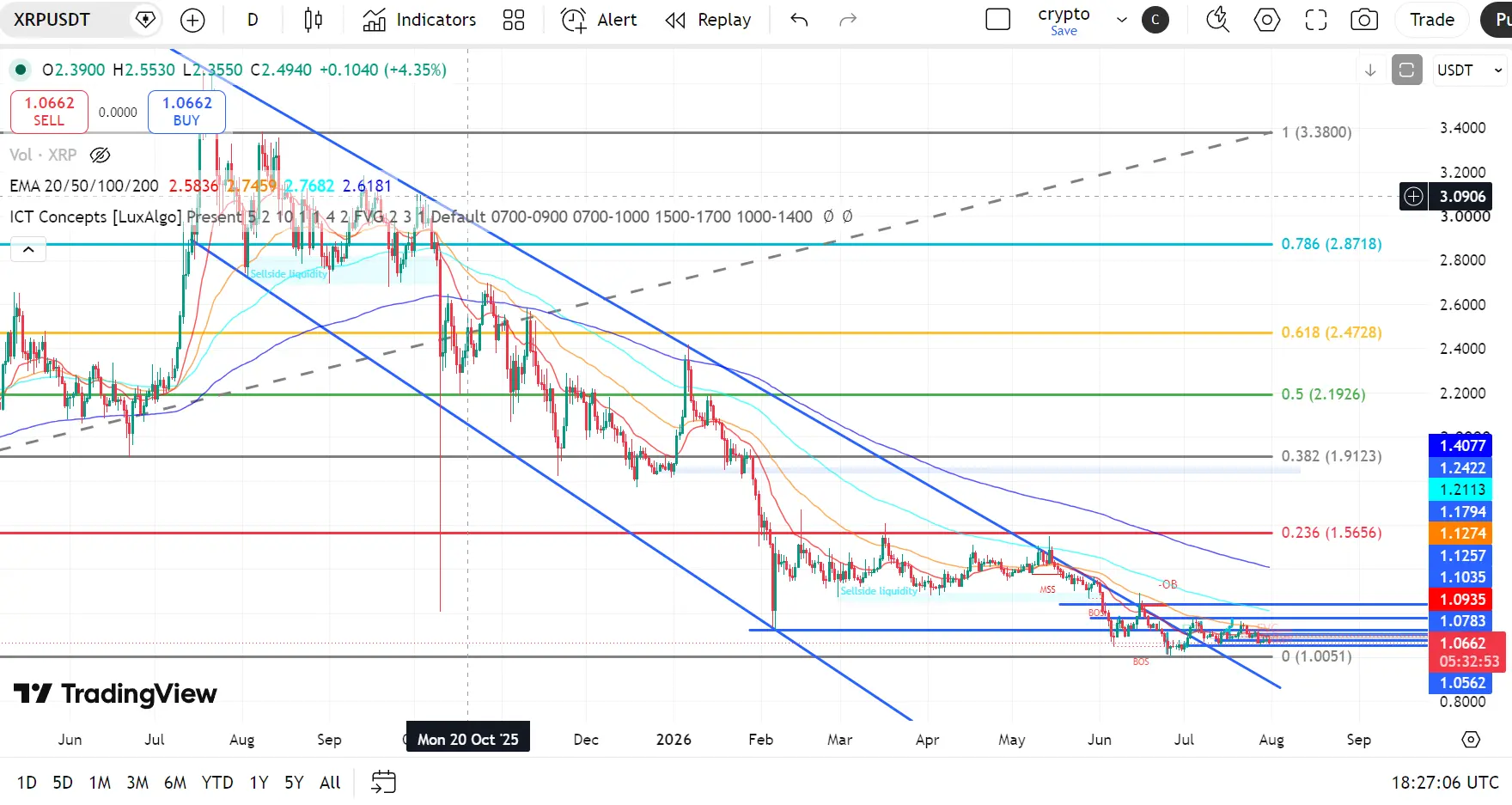1512x805 pixels.
Task: Select the EMA 20/50/100/200 indicator legend
Action: (84, 186)
